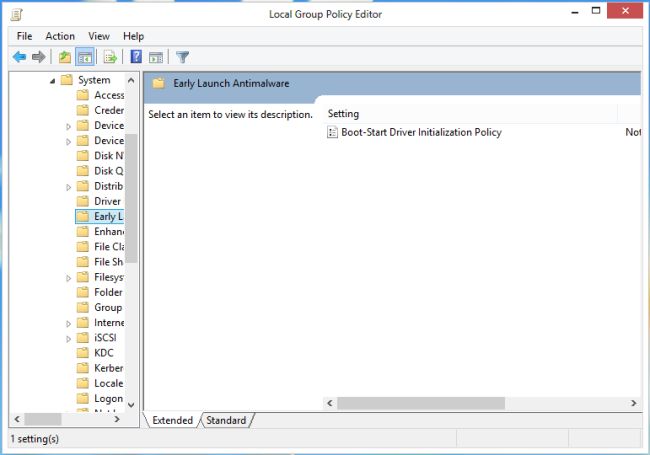The image size is (650, 455).
Task: Toggle the Show/Hide Console Tree icon
Action: pos(85,57)
